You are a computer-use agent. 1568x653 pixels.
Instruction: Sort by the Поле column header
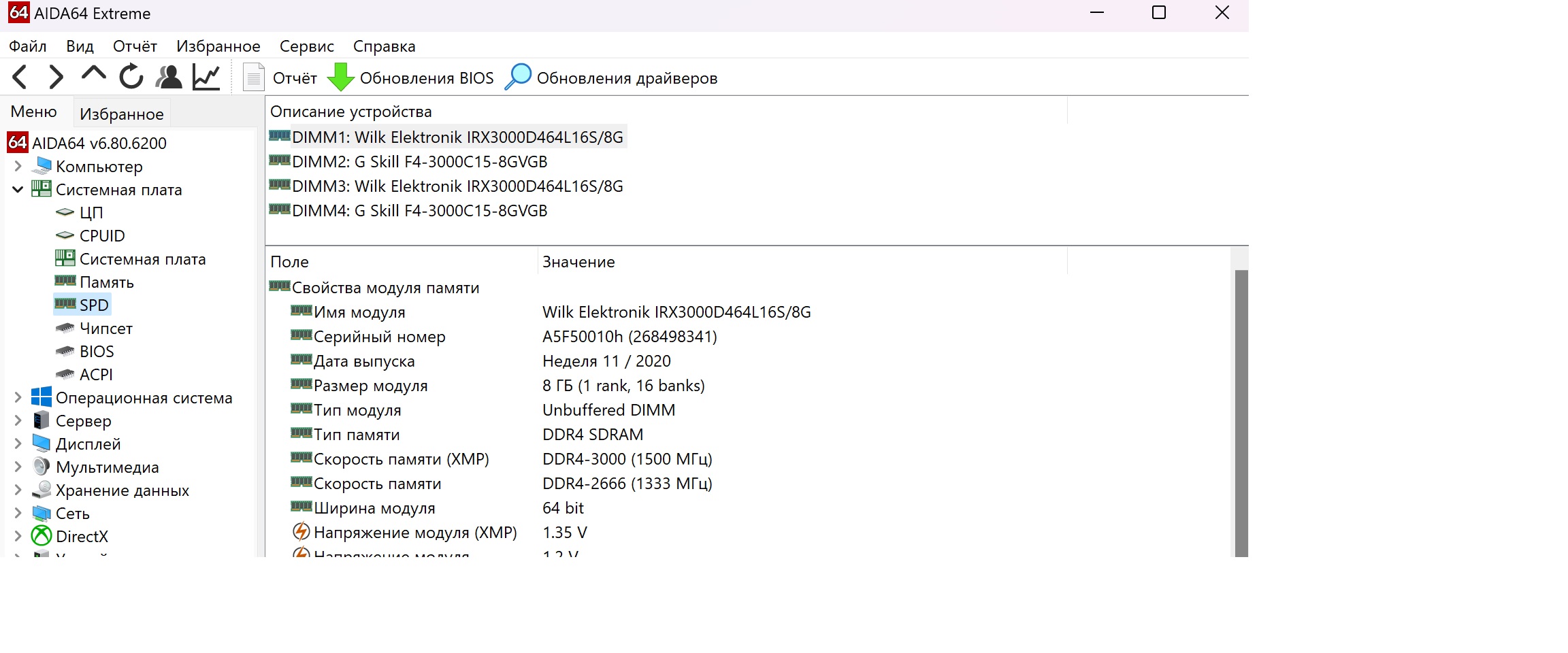click(402, 262)
